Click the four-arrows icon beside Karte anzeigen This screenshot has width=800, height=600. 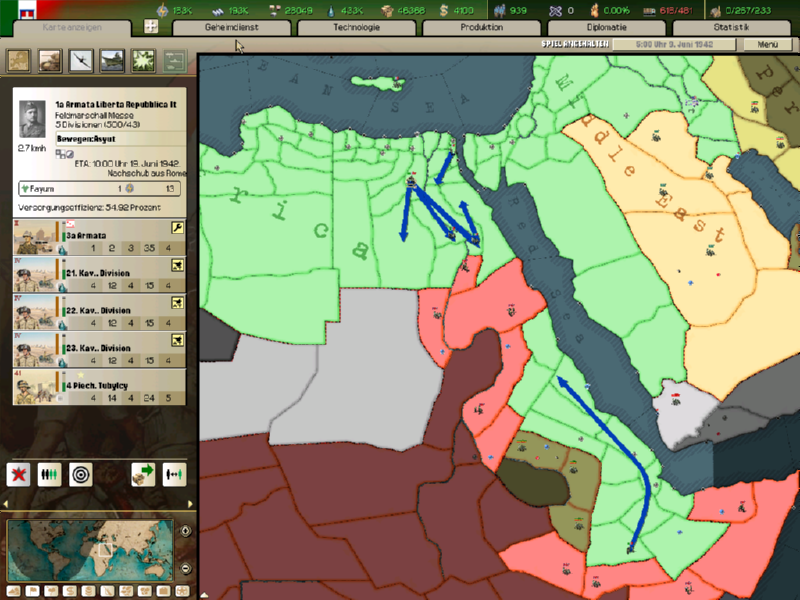click(151, 27)
